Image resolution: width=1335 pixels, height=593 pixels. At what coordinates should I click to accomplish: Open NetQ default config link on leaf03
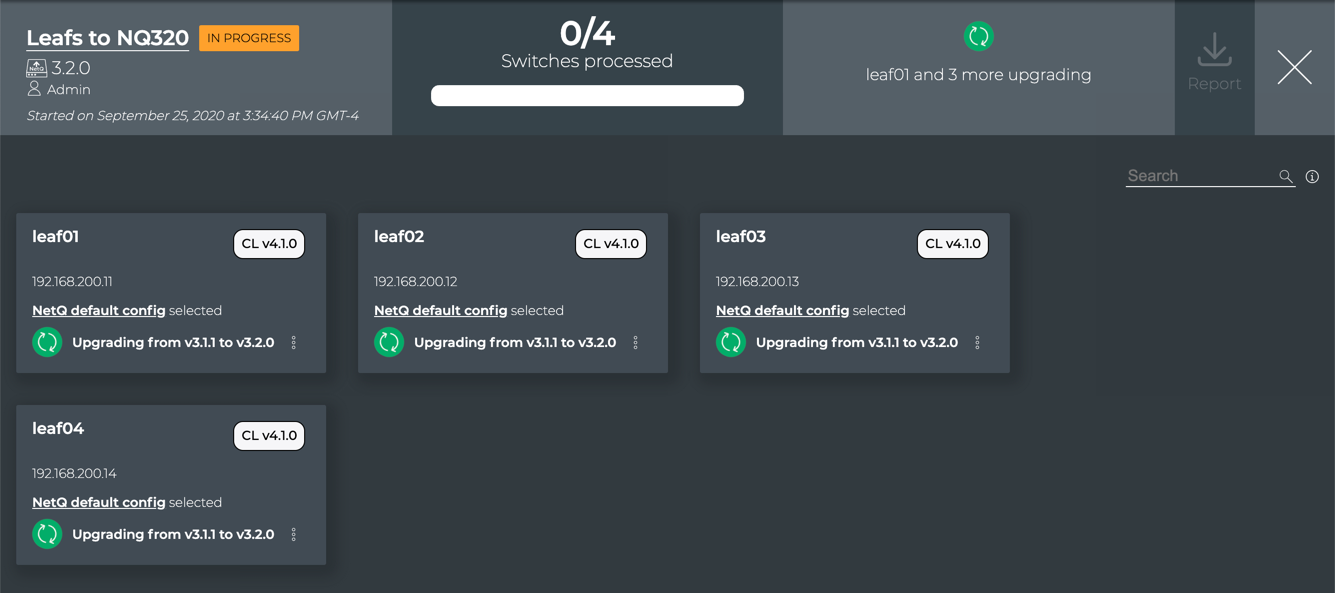(x=782, y=311)
